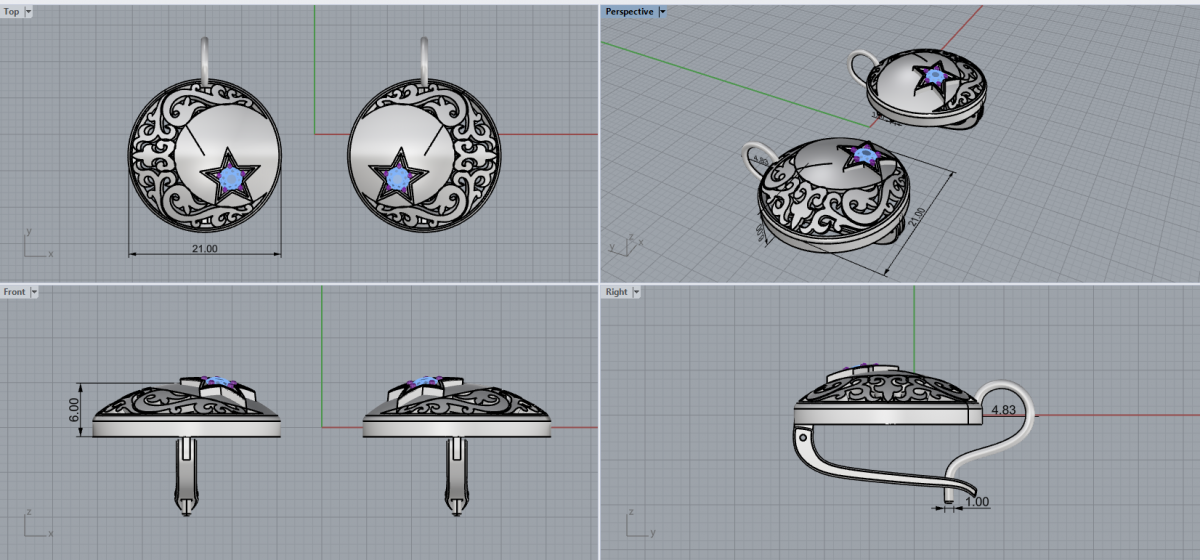Pick the 4.83 dimension in Right view

pyautogui.click(x=1002, y=410)
